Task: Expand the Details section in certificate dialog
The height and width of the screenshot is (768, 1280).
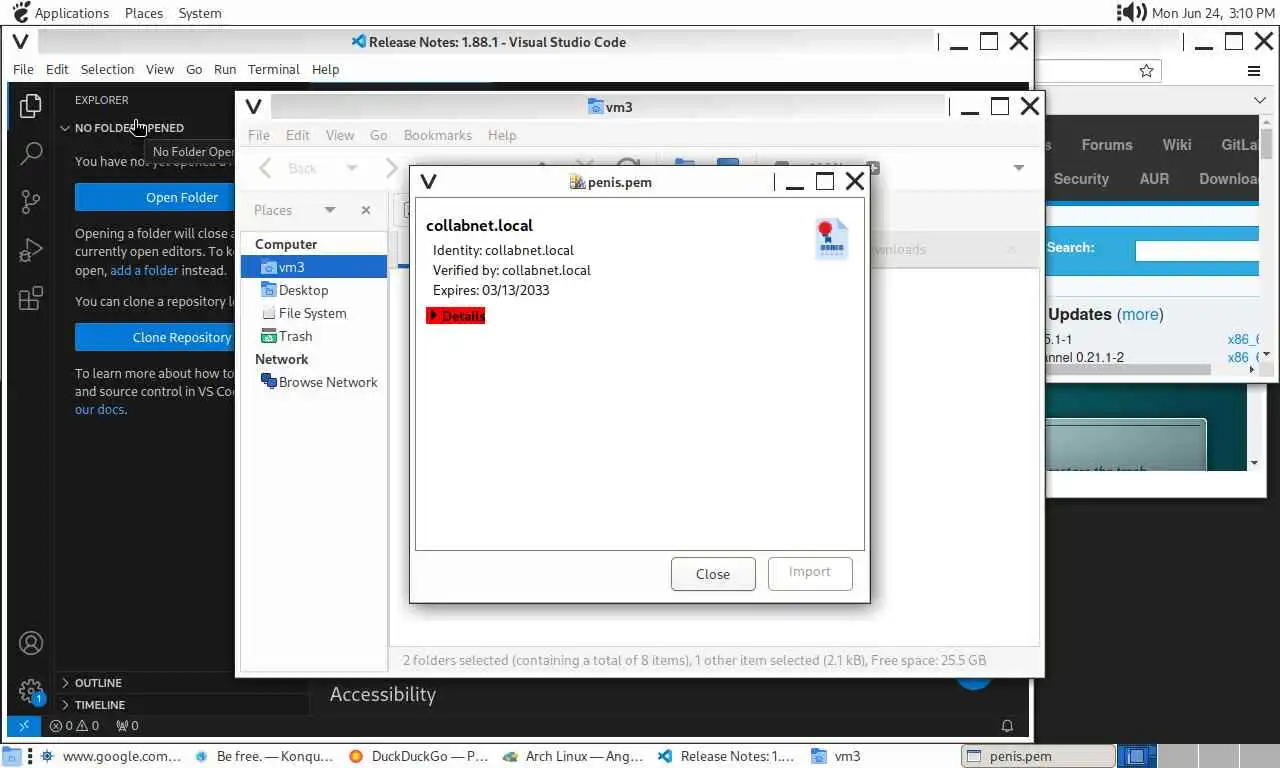Action: coord(456,316)
